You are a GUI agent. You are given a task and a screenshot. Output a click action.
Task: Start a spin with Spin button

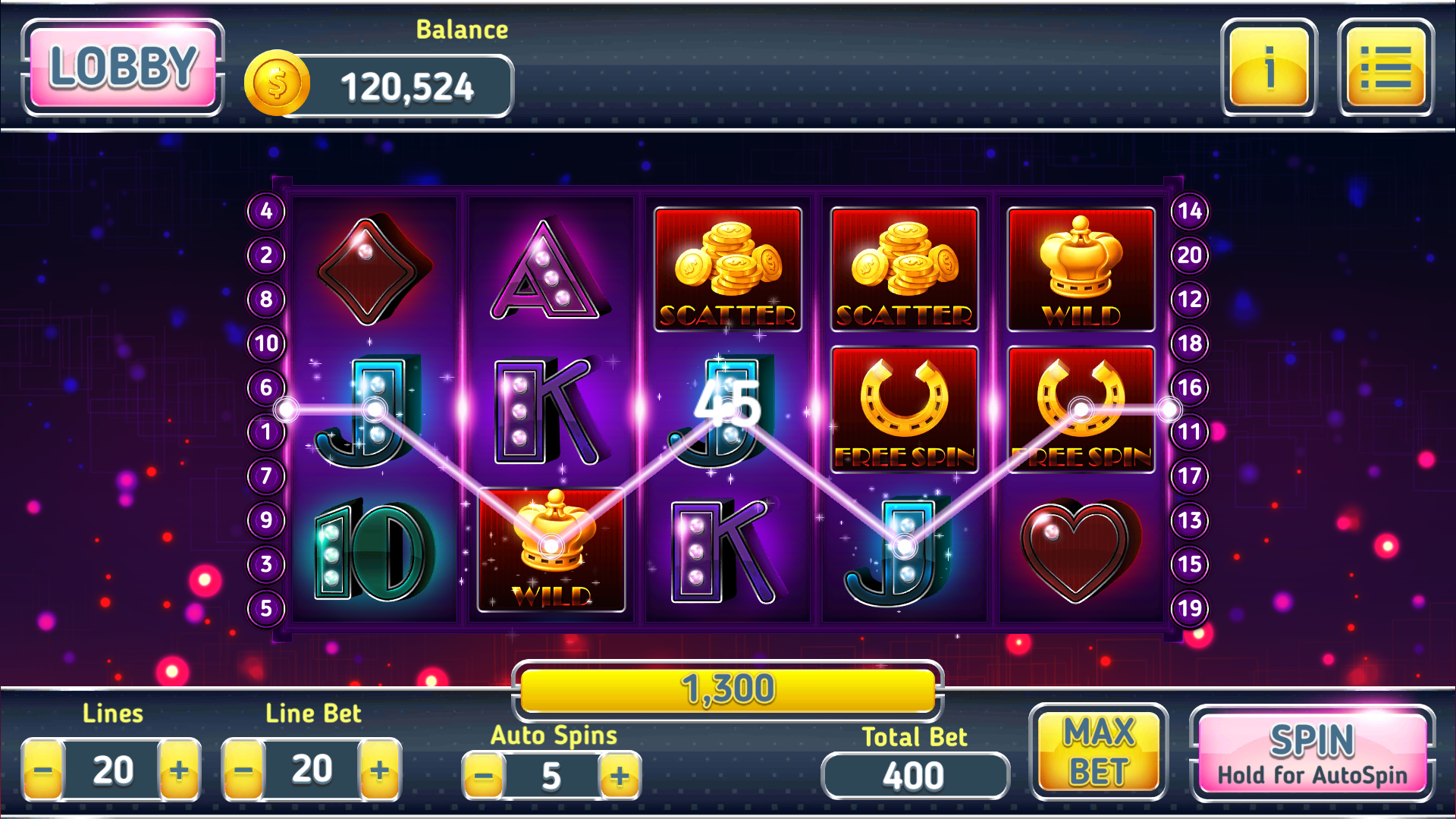(1313, 753)
